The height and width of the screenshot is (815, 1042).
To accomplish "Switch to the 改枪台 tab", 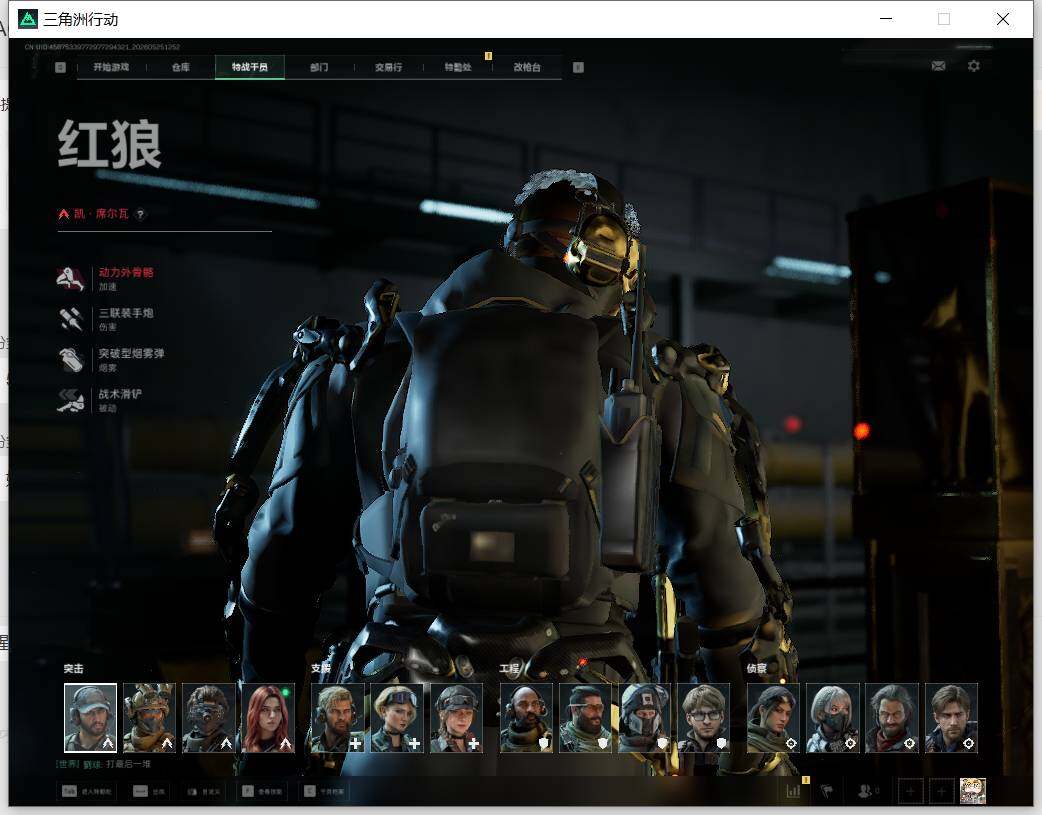I will click(x=527, y=67).
